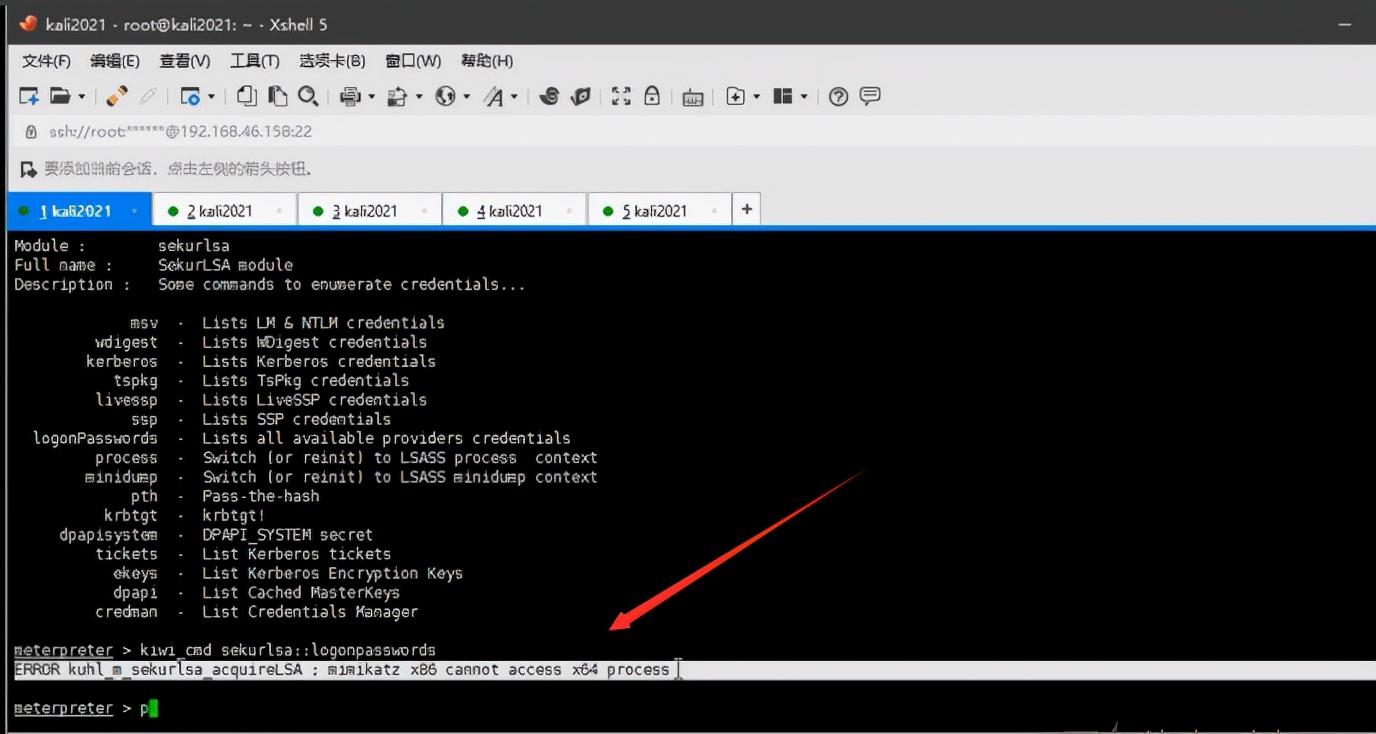Click the 'minidump - Switch to LSASS minidump context' row
The height and width of the screenshot is (734, 1376).
click(x=341, y=477)
